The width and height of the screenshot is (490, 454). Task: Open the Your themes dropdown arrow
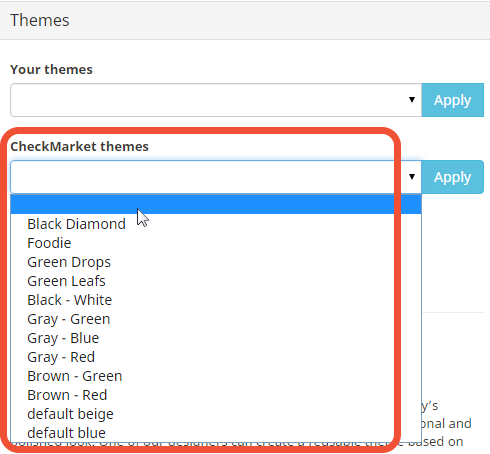[x=412, y=100]
